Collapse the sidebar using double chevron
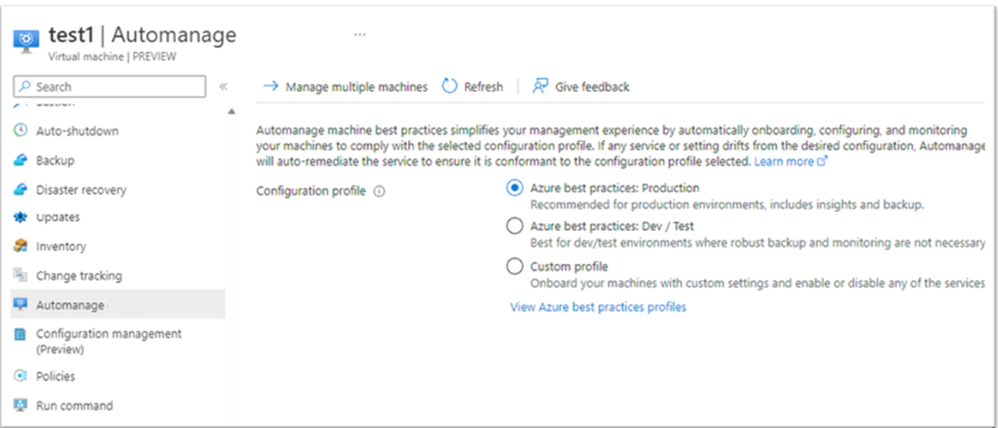The image size is (998, 428). tap(223, 87)
